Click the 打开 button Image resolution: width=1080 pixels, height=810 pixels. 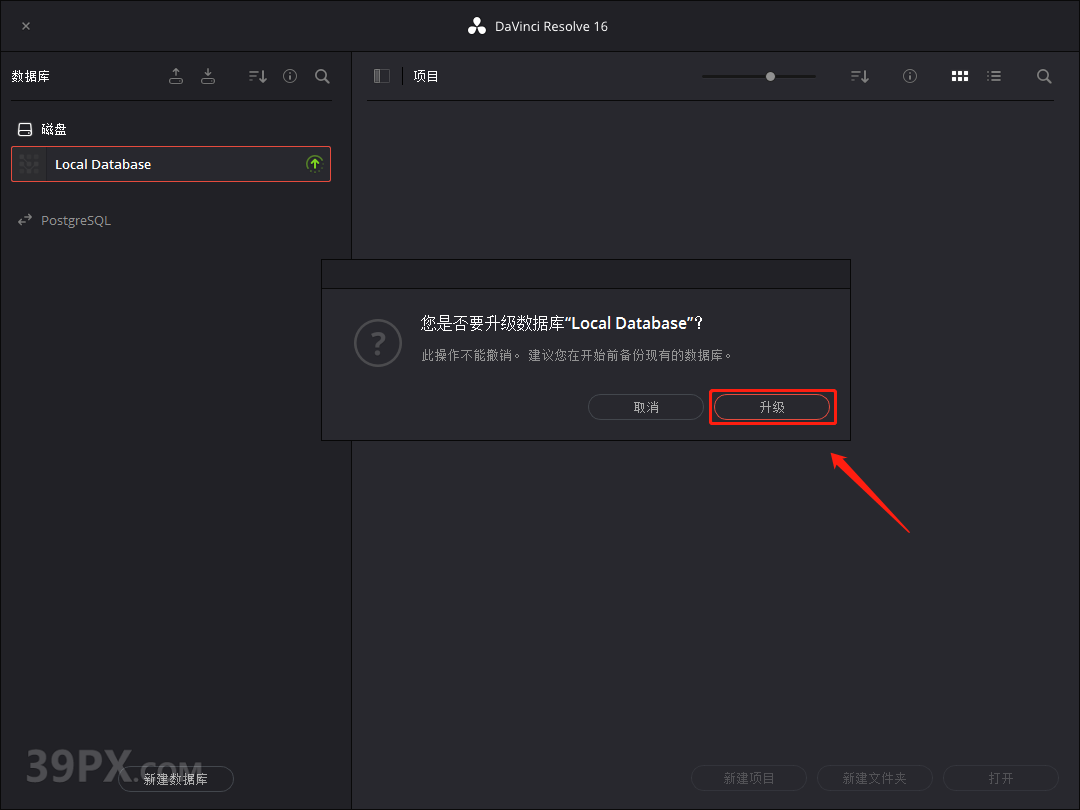point(1001,778)
